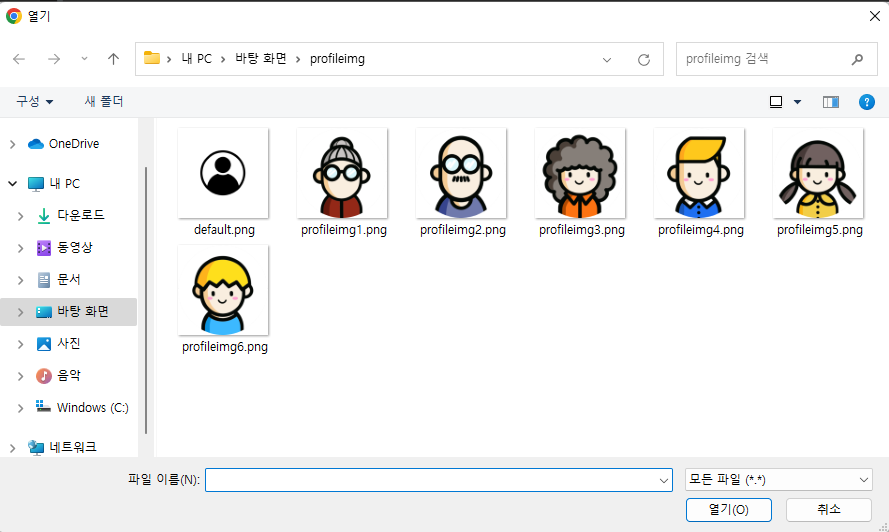Toggle the preview pane
Image resolution: width=889 pixels, height=532 pixels.
tap(831, 102)
